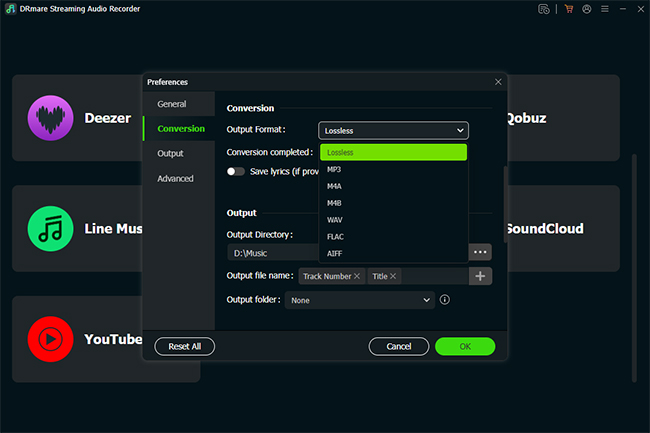Remove the Title tag from file name
This screenshot has width=650, height=433.
[393, 276]
